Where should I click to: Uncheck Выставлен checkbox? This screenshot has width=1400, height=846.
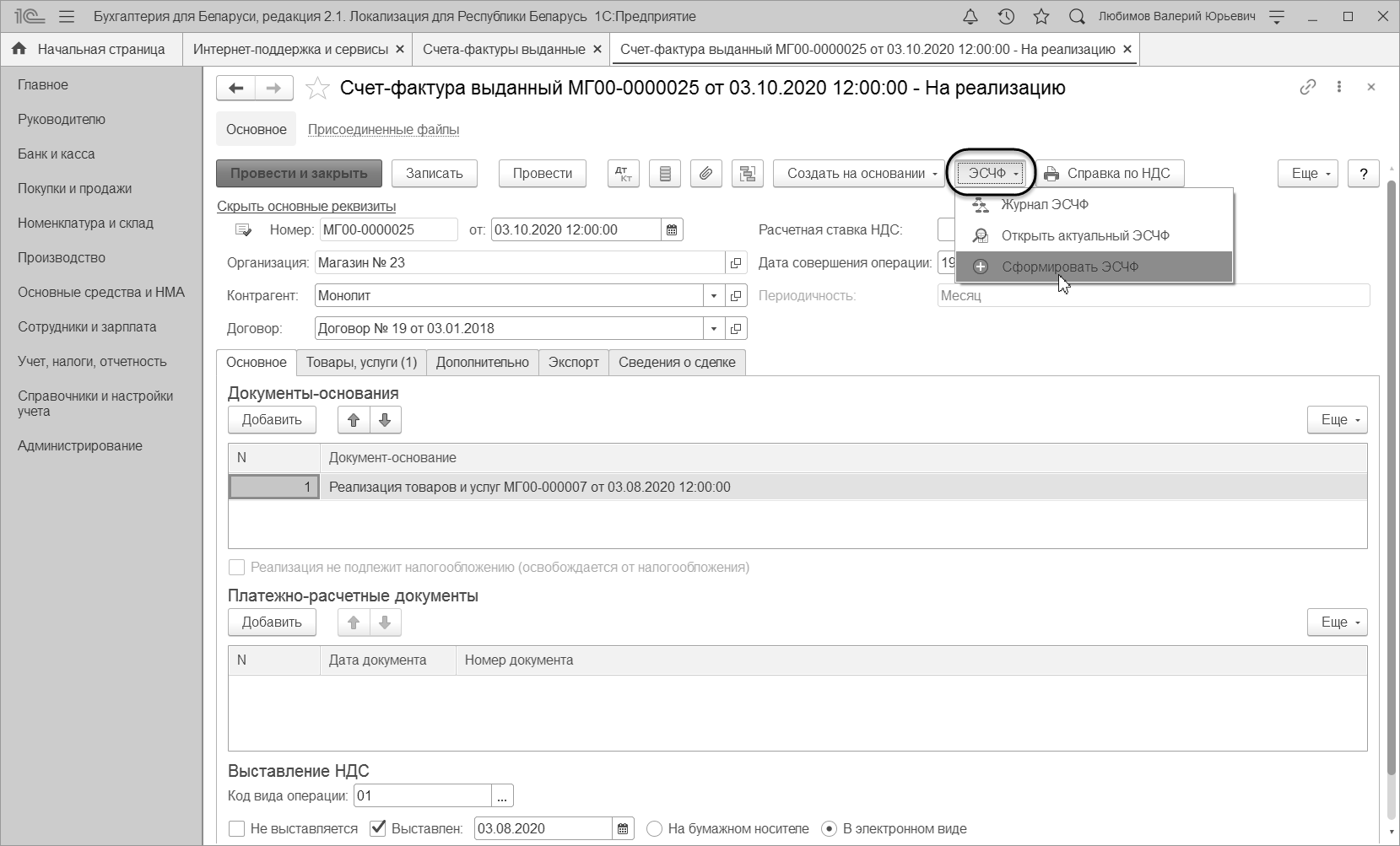click(378, 828)
